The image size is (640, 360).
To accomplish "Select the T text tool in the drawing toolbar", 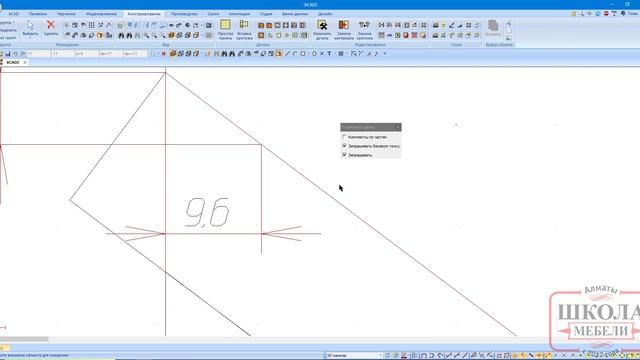I will pyautogui.click(x=329, y=53).
